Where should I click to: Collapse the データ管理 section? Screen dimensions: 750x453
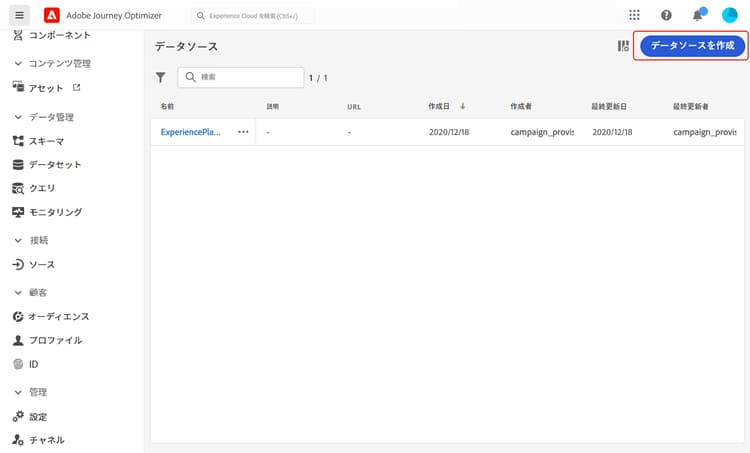pyautogui.click(x=18, y=117)
